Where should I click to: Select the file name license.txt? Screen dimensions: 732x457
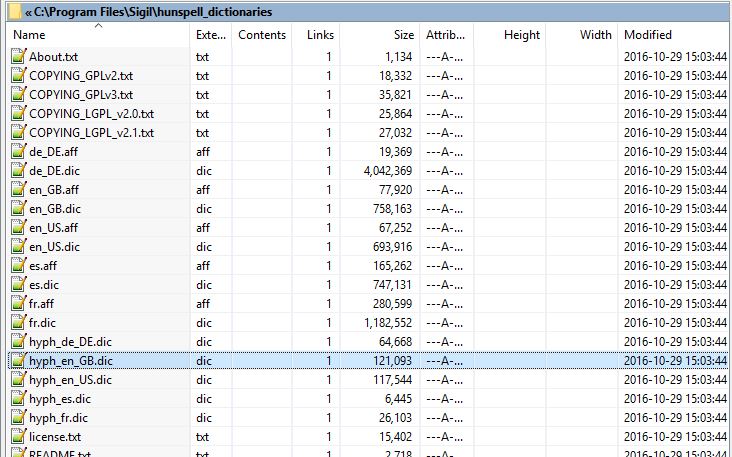click(55, 437)
